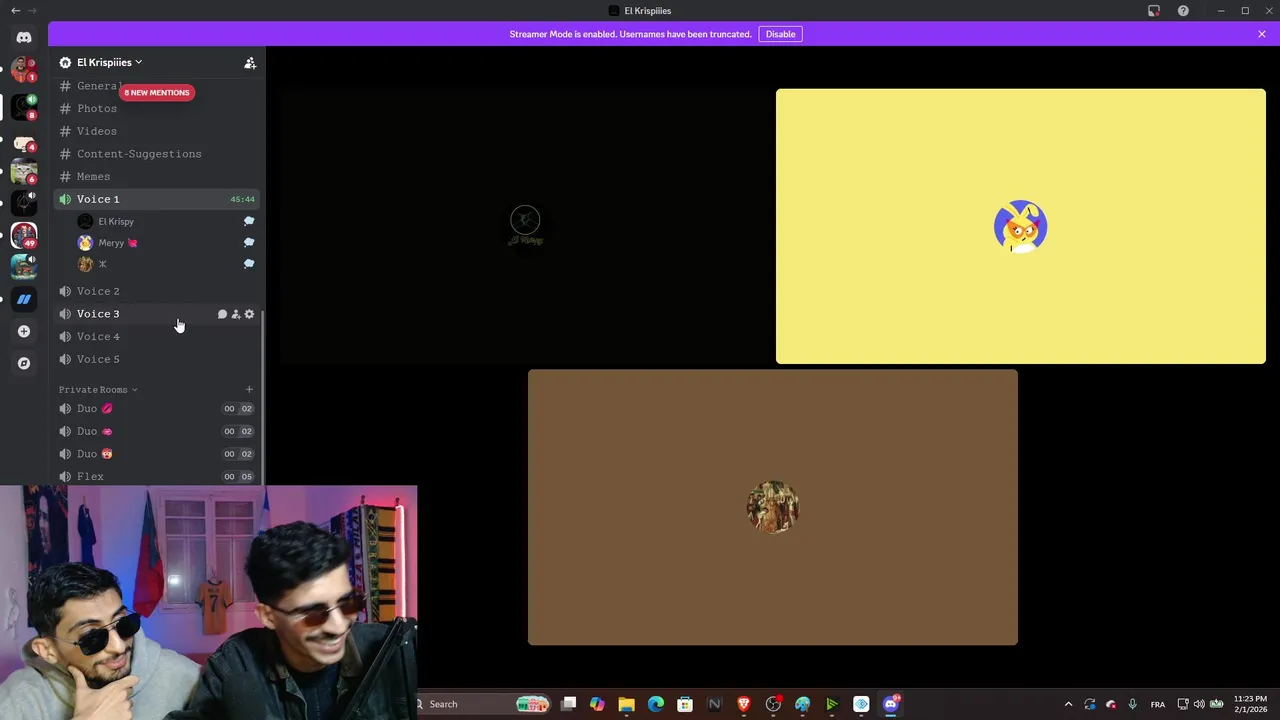The height and width of the screenshot is (720, 1280).
Task: Select the Voice 1 channel
Action: [157, 199]
